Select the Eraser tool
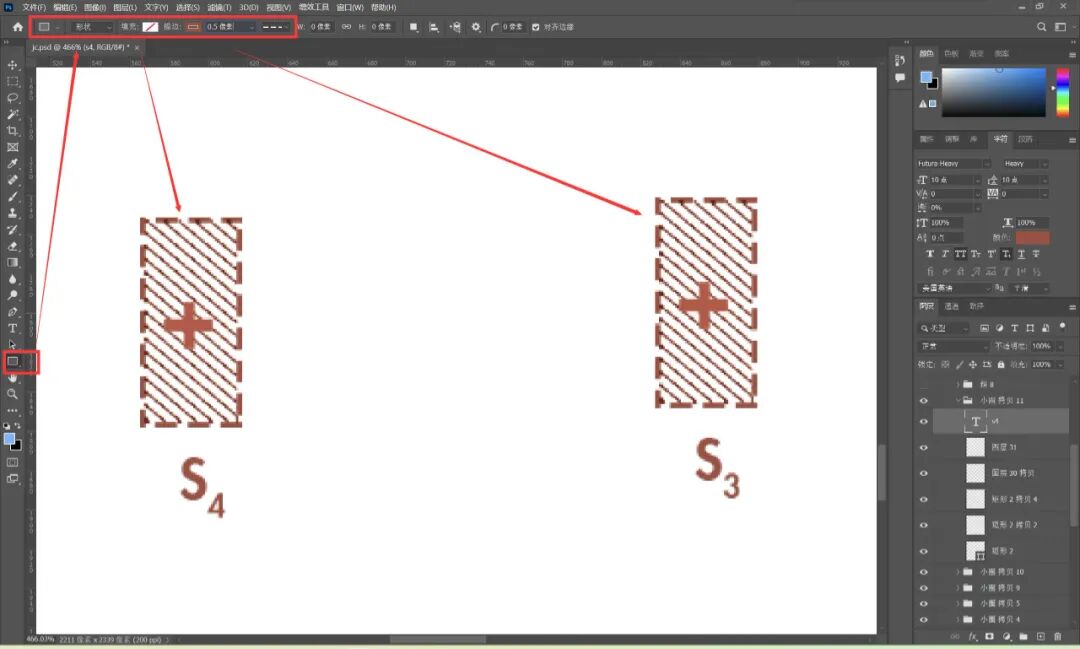Screen dimensions: 1080x649 pos(12,247)
